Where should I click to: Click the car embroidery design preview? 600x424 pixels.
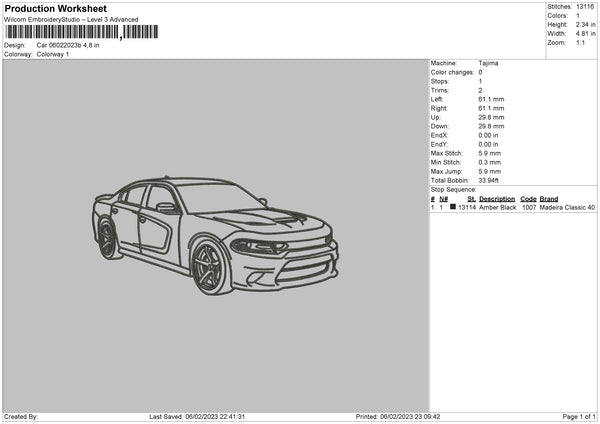(215, 236)
